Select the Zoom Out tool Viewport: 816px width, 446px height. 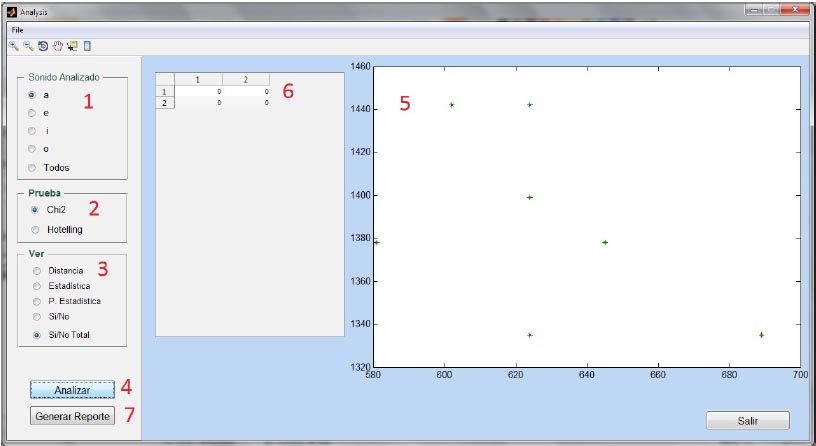click(x=28, y=46)
